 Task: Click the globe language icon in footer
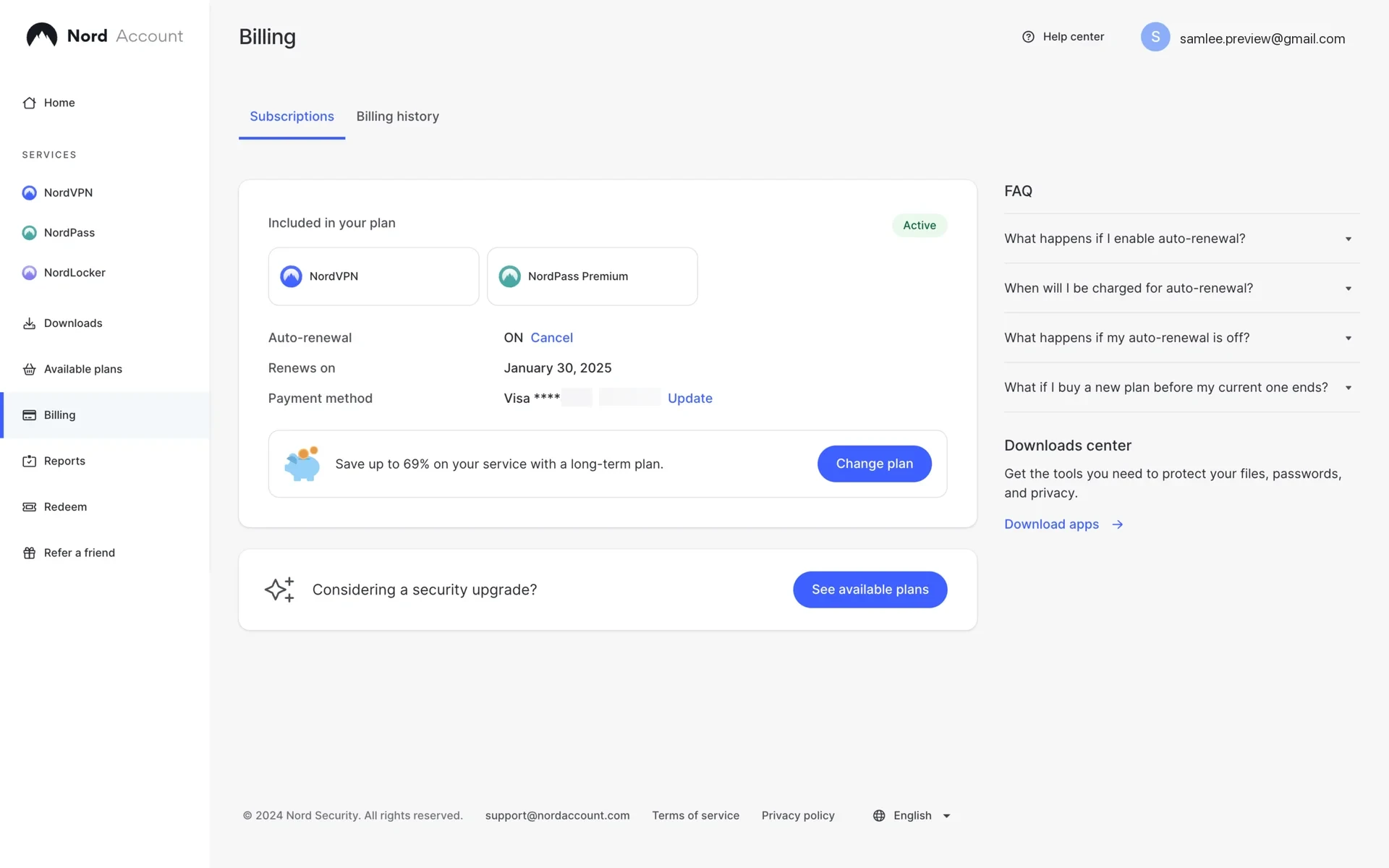879,815
